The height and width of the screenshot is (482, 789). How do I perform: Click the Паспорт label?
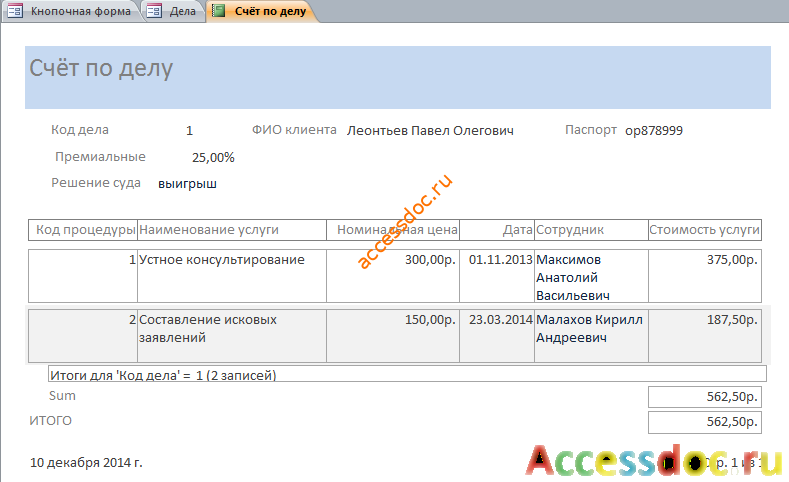(x=591, y=130)
